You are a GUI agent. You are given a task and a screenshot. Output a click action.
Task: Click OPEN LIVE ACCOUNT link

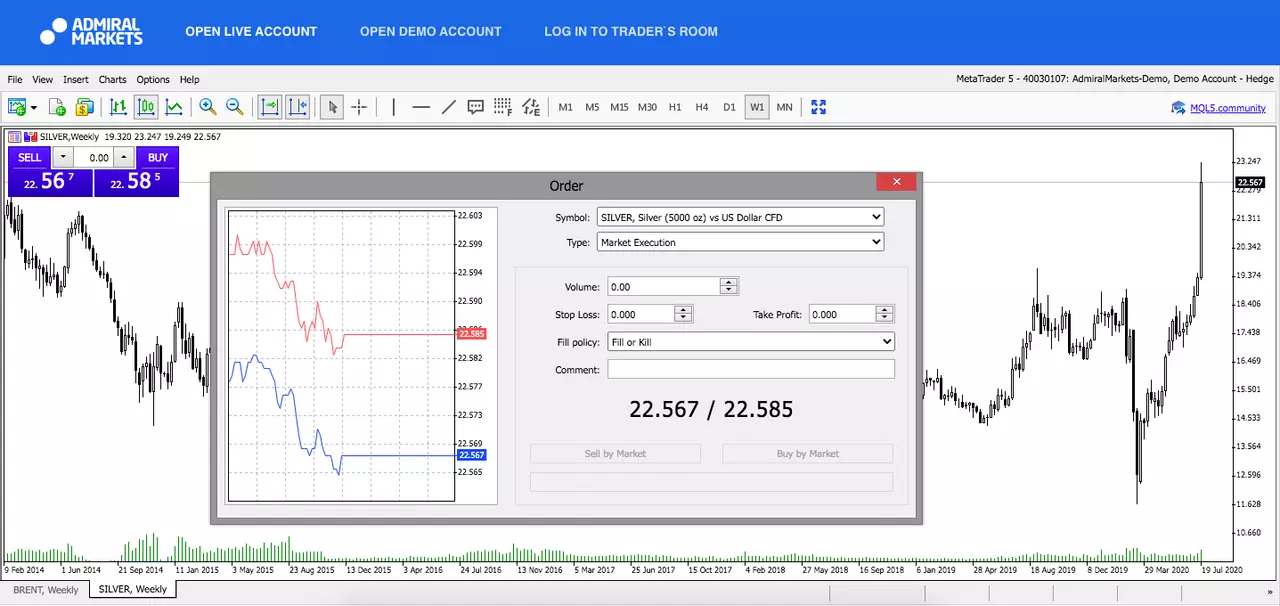tap(251, 31)
